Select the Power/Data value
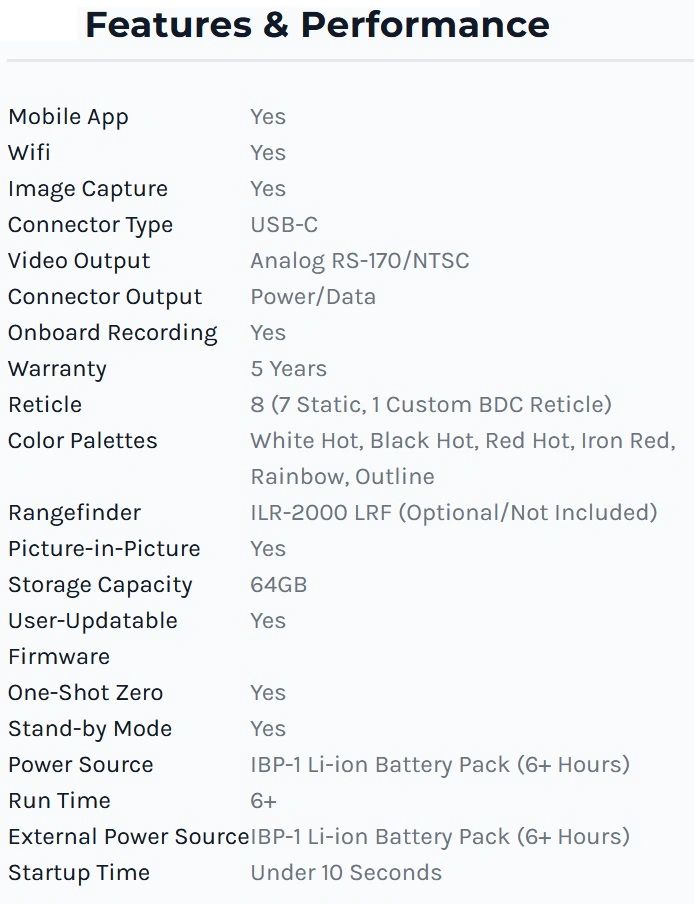 [313, 297]
